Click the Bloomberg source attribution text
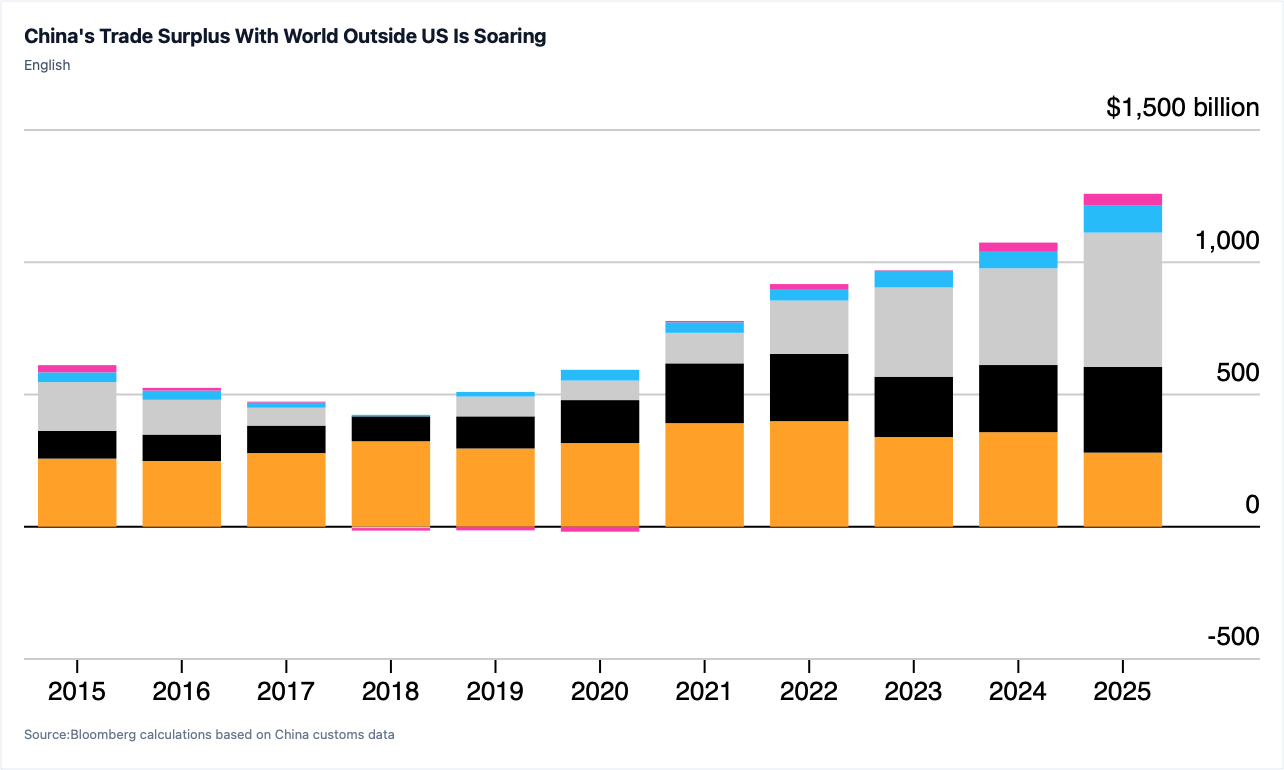 pyautogui.click(x=209, y=734)
